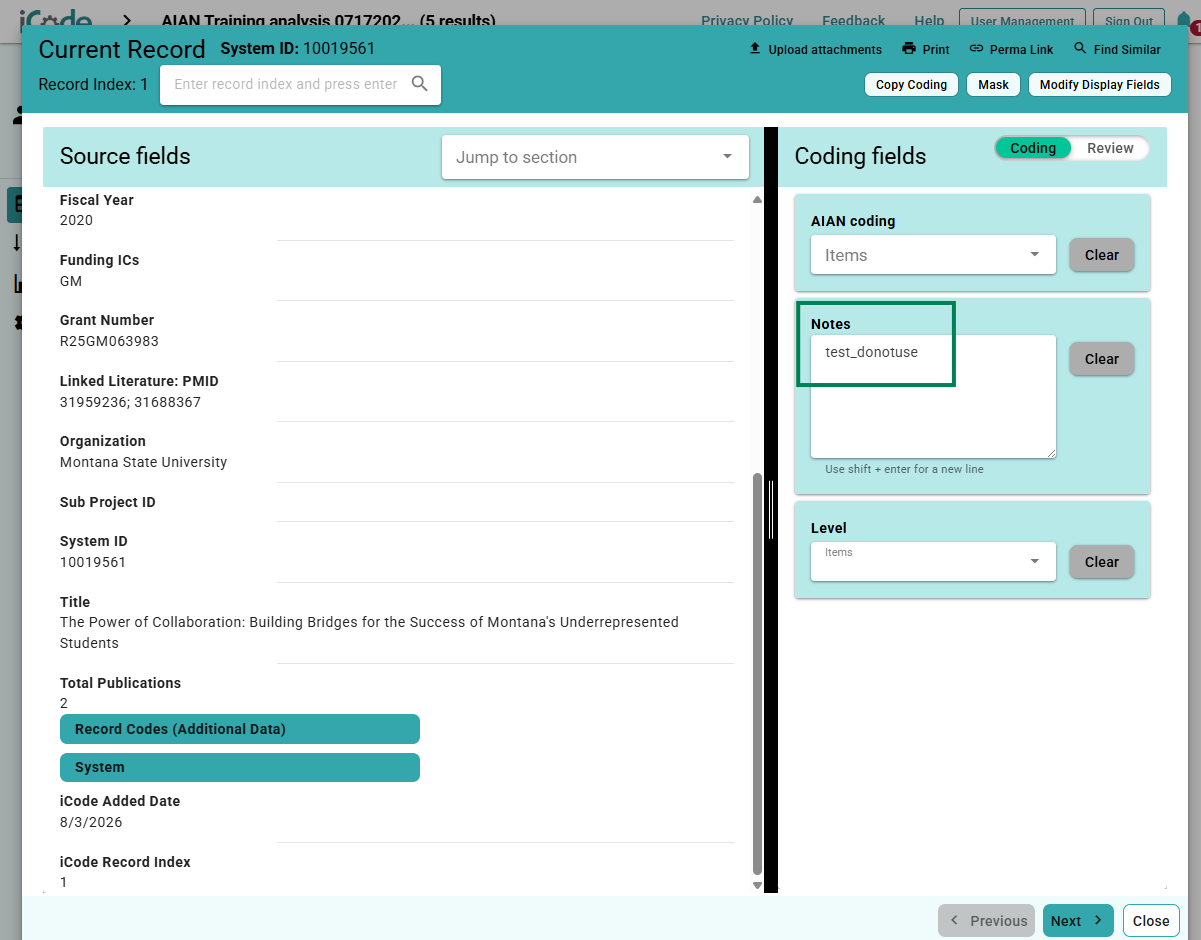Clear the Level field
This screenshot has width=1201, height=940.
(x=1102, y=562)
